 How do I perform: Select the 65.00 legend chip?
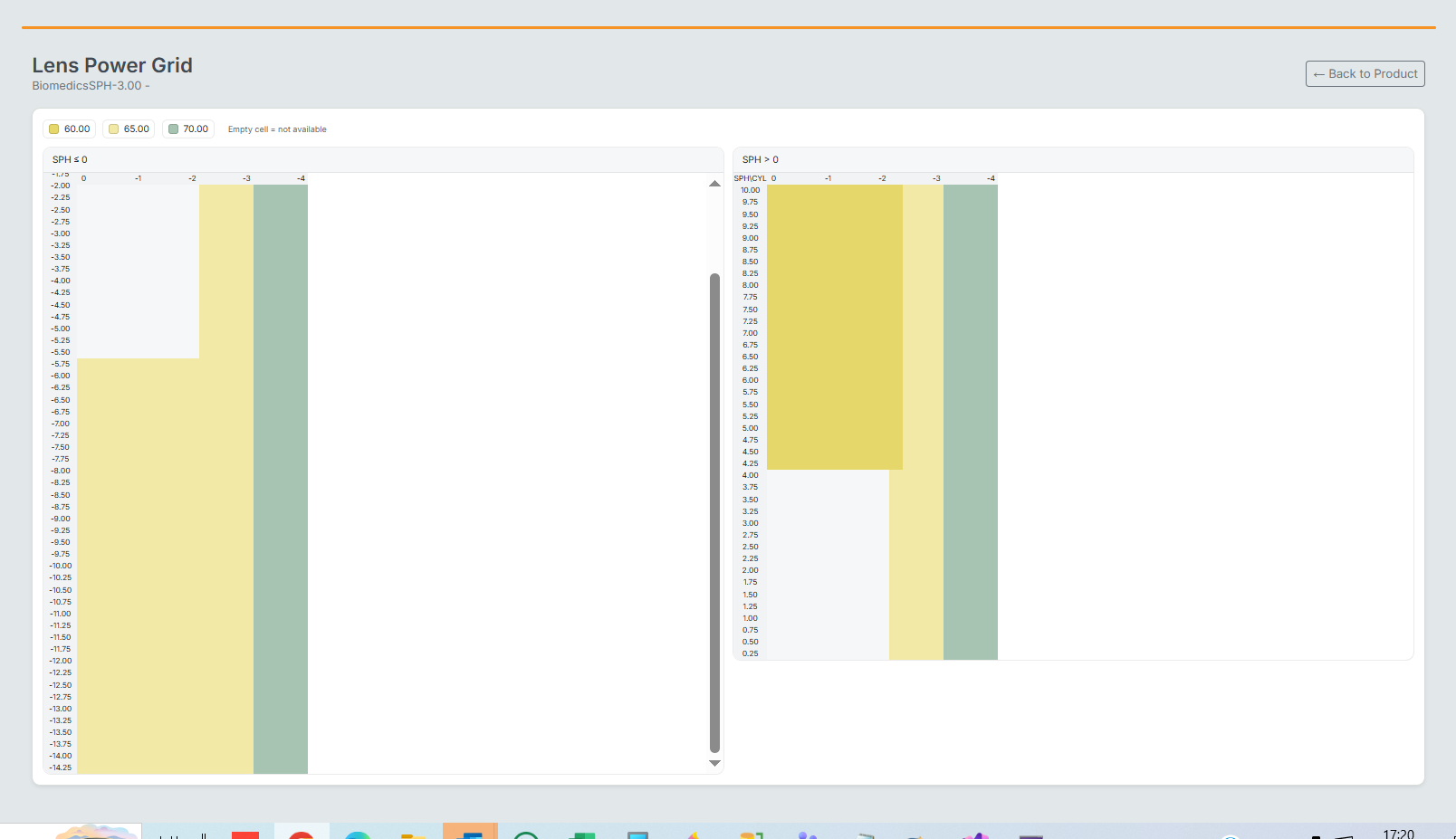pos(129,129)
